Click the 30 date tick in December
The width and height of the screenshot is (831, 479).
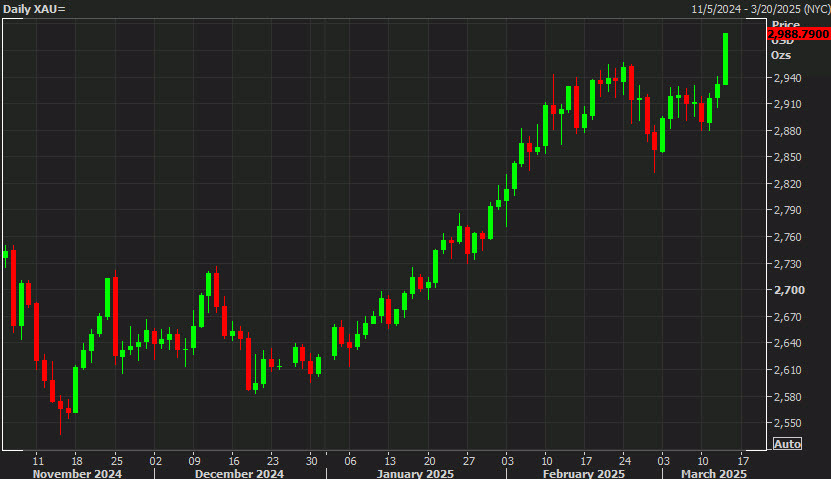pyautogui.click(x=312, y=460)
